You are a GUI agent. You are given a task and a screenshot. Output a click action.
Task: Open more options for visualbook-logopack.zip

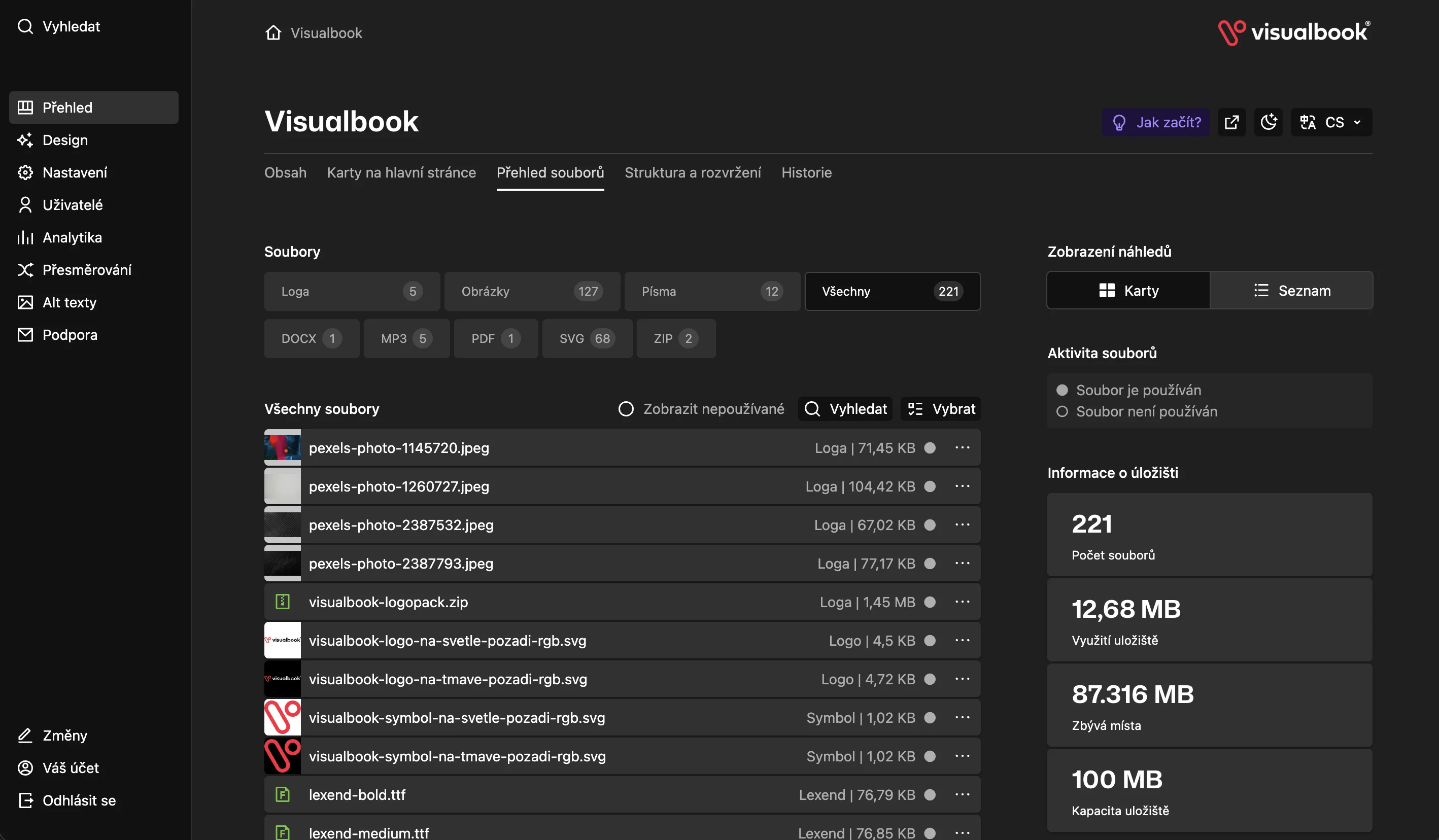(963, 602)
